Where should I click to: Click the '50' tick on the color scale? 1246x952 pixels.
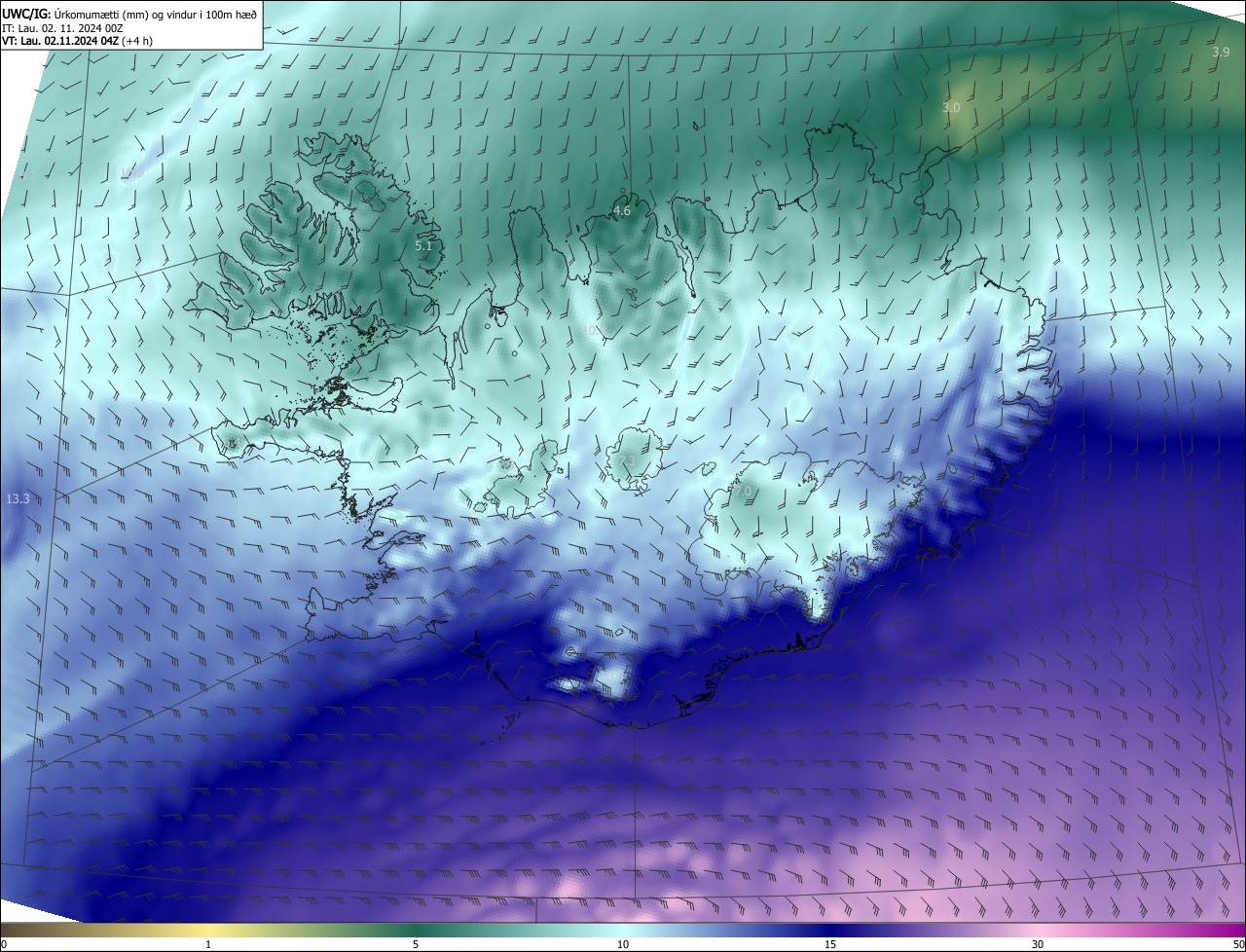pos(1238,944)
